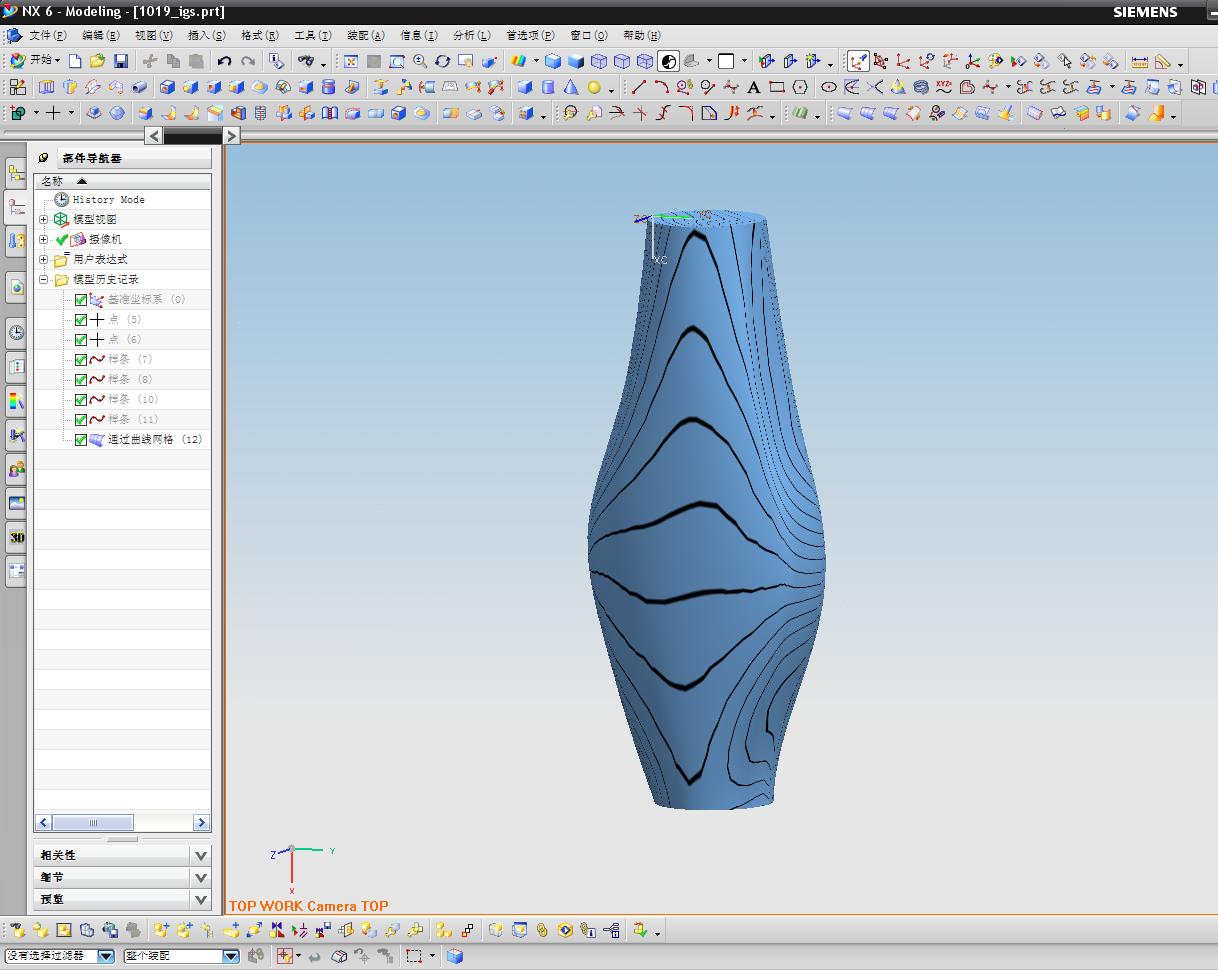Open the Roles sidebar tab
The width and height of the screenshot is (1218, 970).
(16, 469)
